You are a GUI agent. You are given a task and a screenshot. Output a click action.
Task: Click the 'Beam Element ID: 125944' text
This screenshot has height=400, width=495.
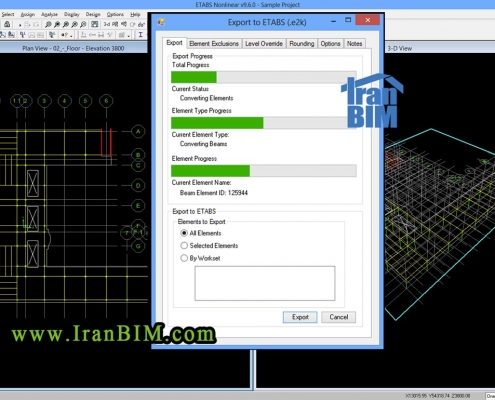(214, 193)
